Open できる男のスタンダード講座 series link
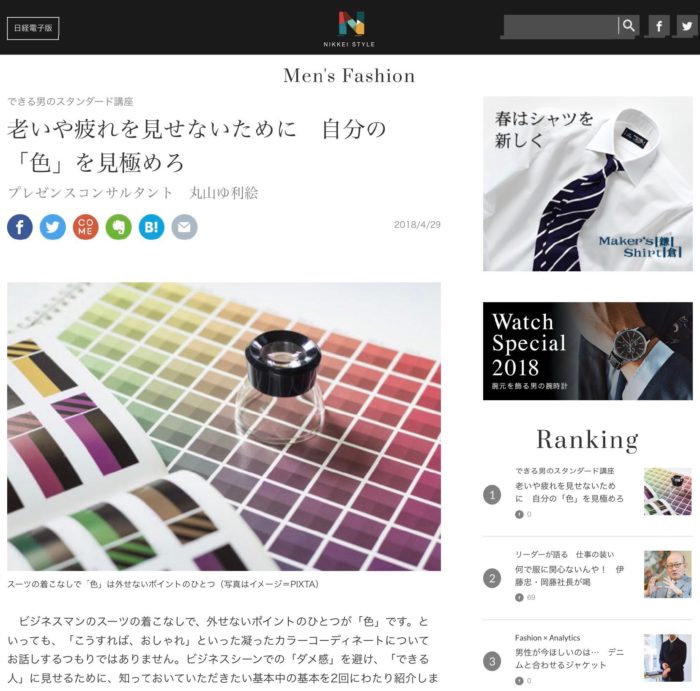The width and height of the screenshot is (700, 691). pos(70,101)
